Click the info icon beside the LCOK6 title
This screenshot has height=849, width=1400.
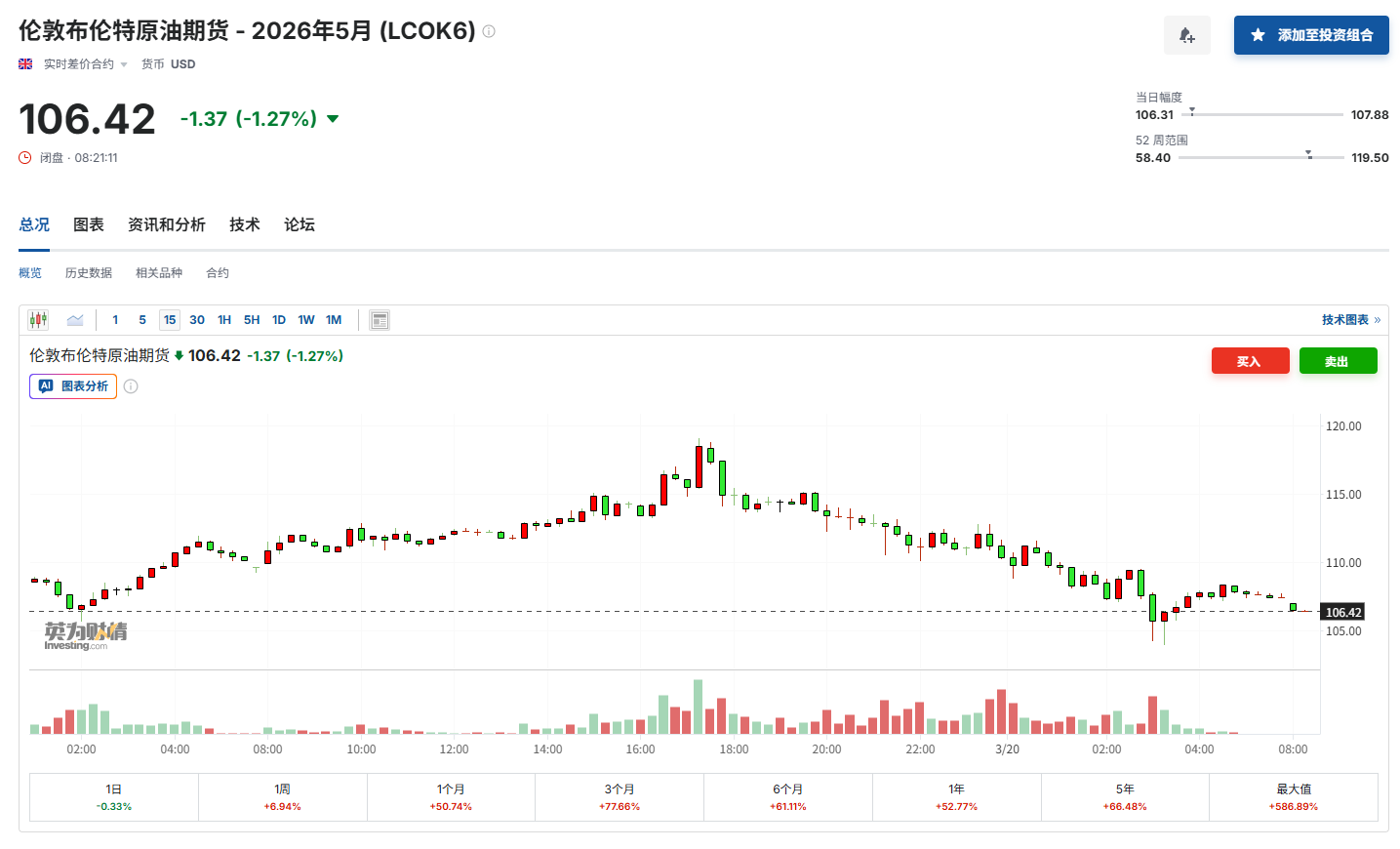489,31
